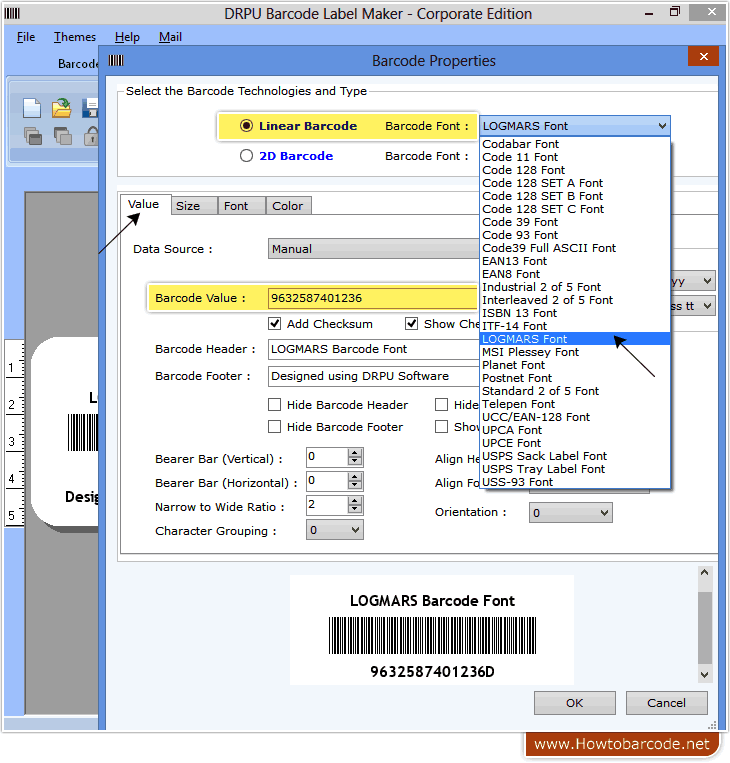Click the barcode icon in the Barcode Properties title bar

(x=116, y=60)
